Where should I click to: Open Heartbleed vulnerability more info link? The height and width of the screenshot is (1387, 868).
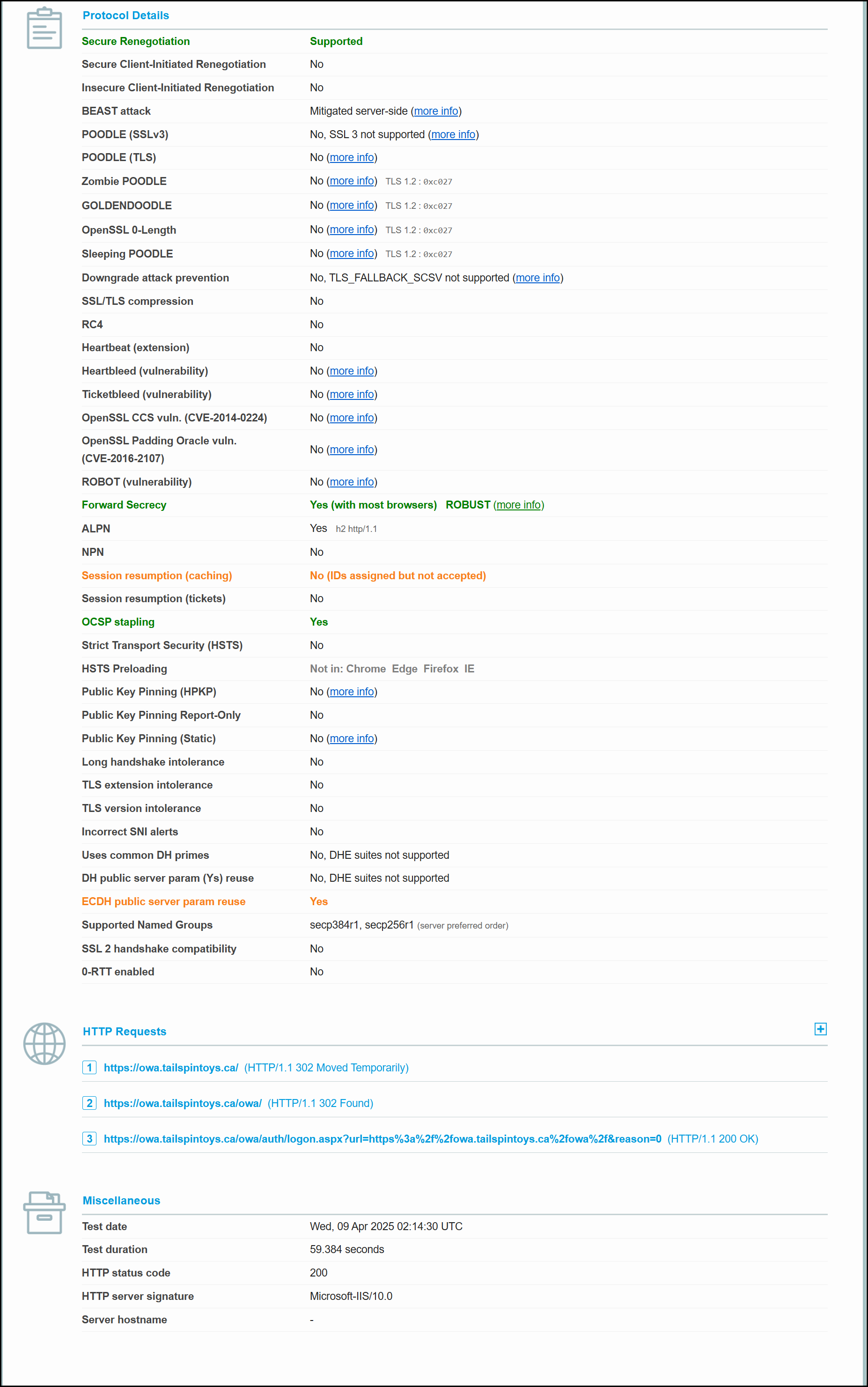351,371
